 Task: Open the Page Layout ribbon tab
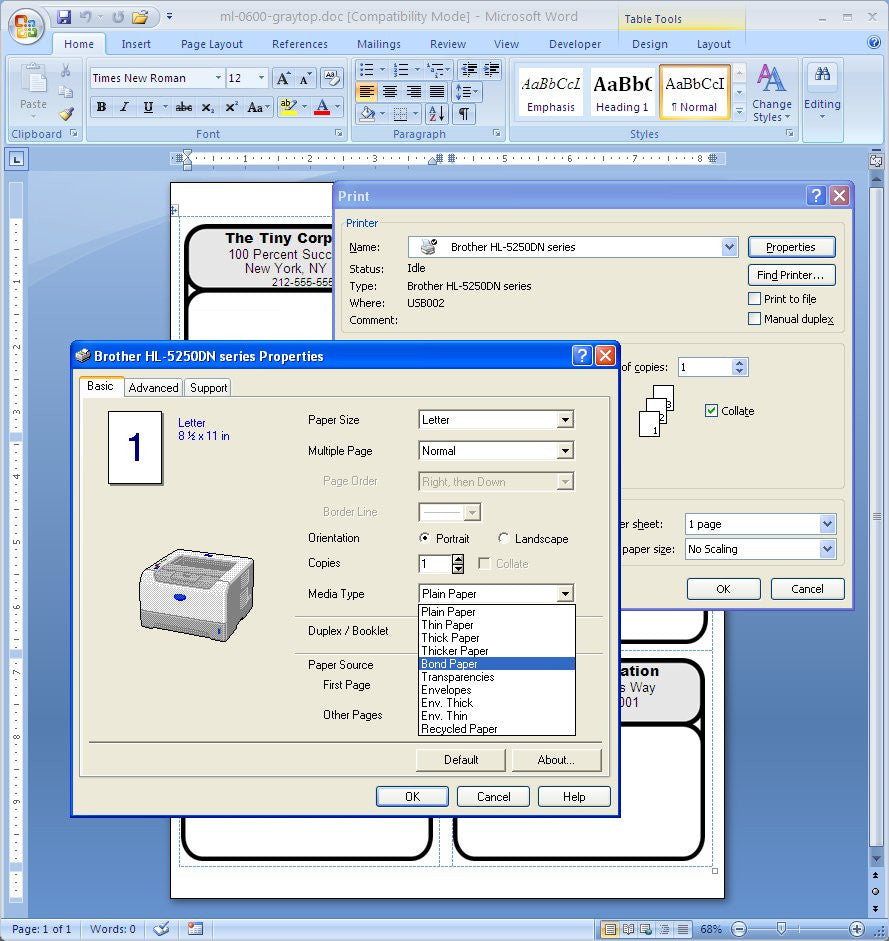tap(211, 44)
